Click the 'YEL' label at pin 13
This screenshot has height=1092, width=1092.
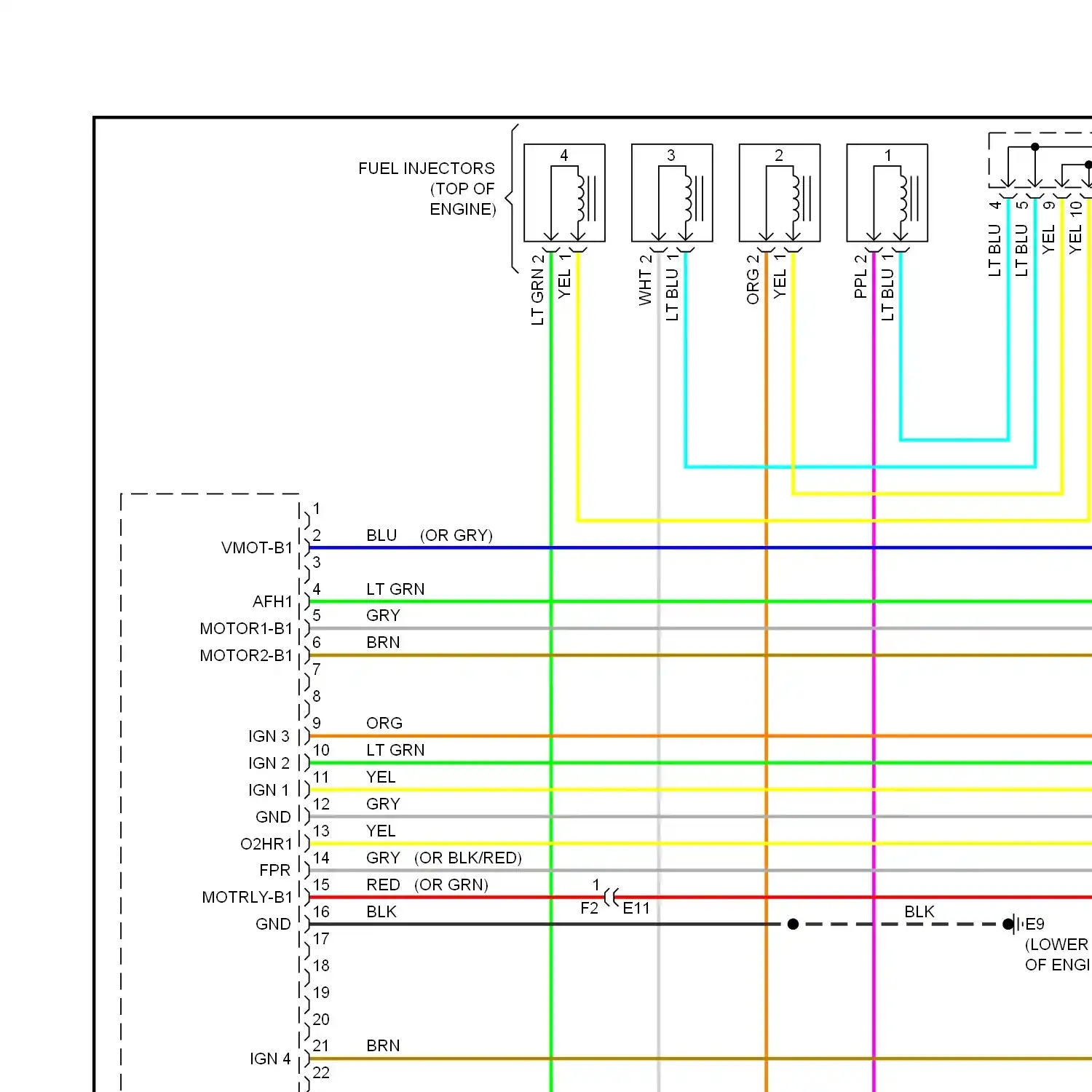[x=381, y=831]
